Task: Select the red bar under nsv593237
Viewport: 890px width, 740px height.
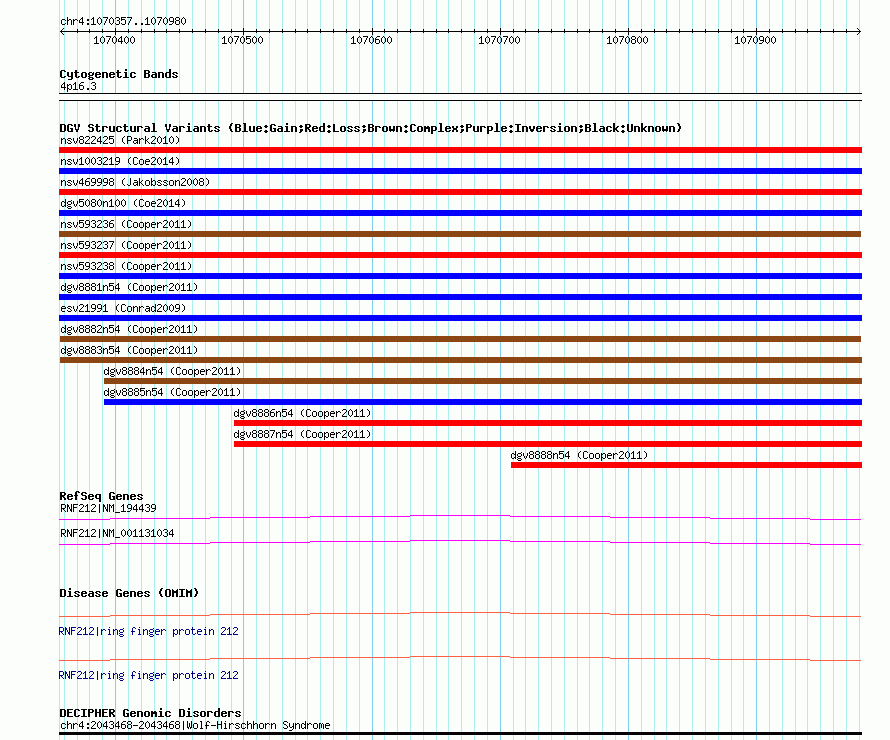Action: 460,255
